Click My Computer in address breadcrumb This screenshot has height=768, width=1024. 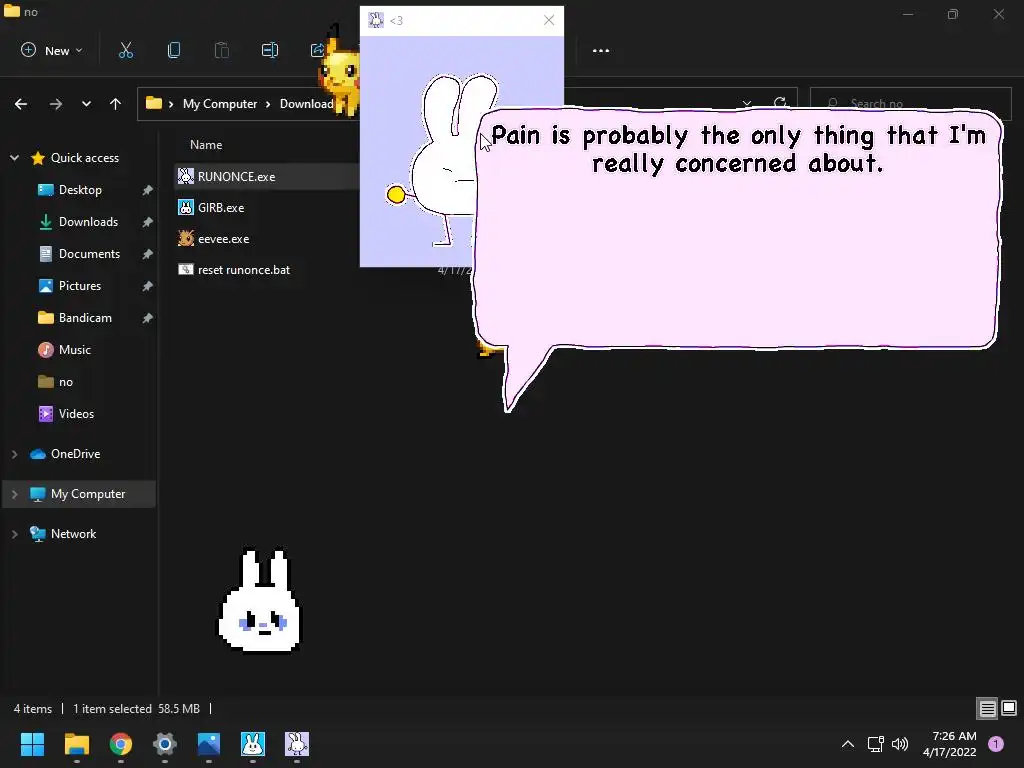(220, 104)
